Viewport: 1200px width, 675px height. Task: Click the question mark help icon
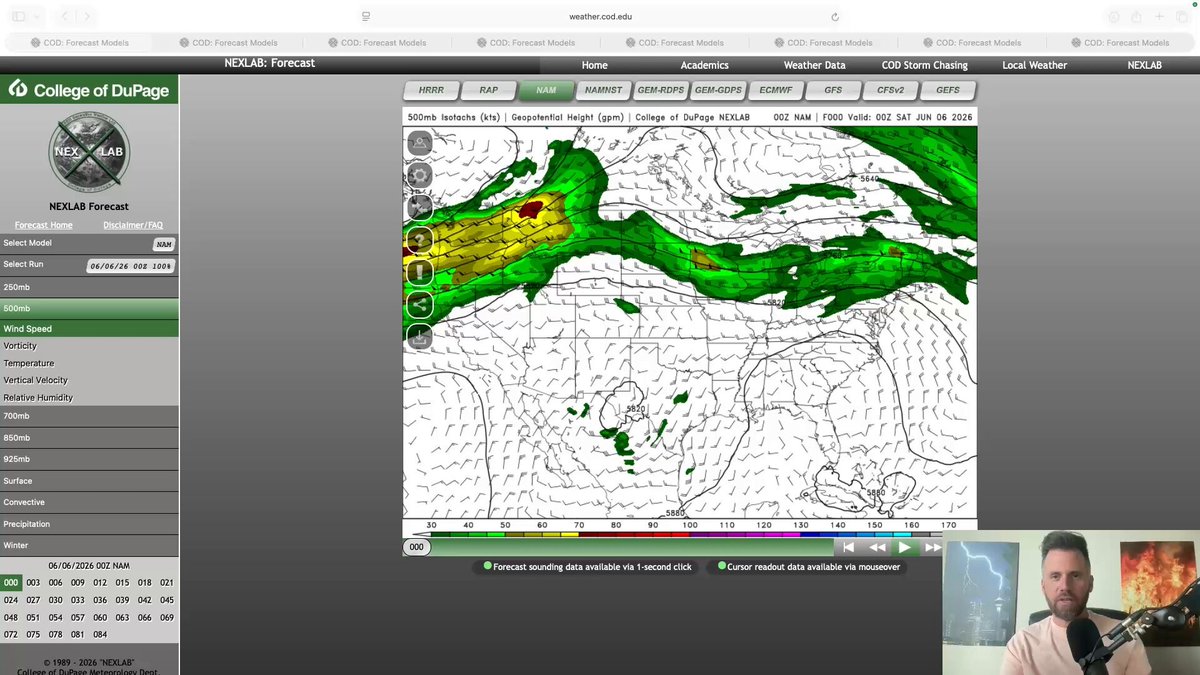pos(419,240)
